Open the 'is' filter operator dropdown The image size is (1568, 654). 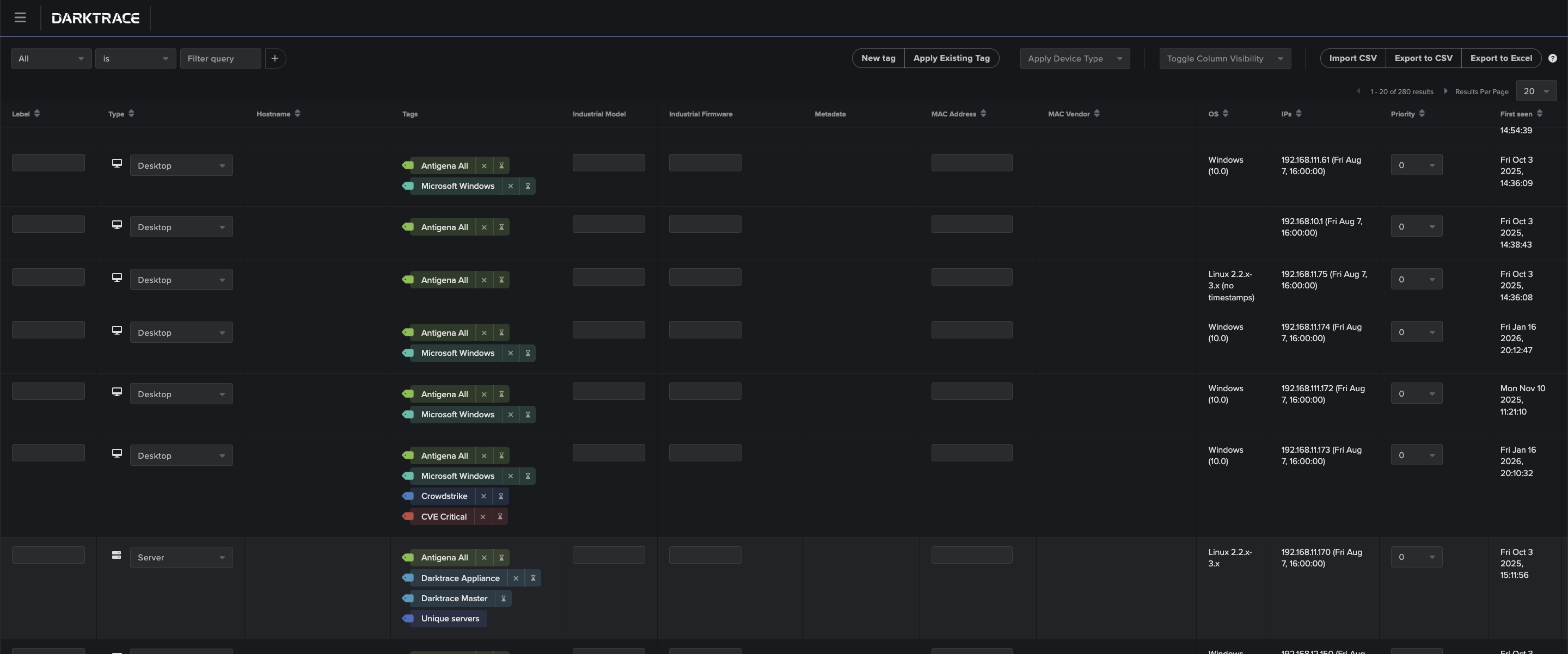click(136, 58)
